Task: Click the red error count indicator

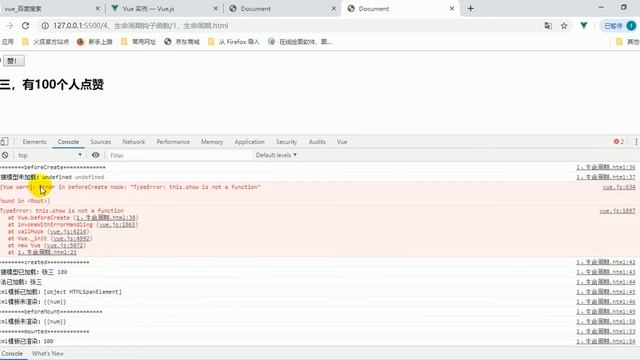Action: click(x=619, y=142)
